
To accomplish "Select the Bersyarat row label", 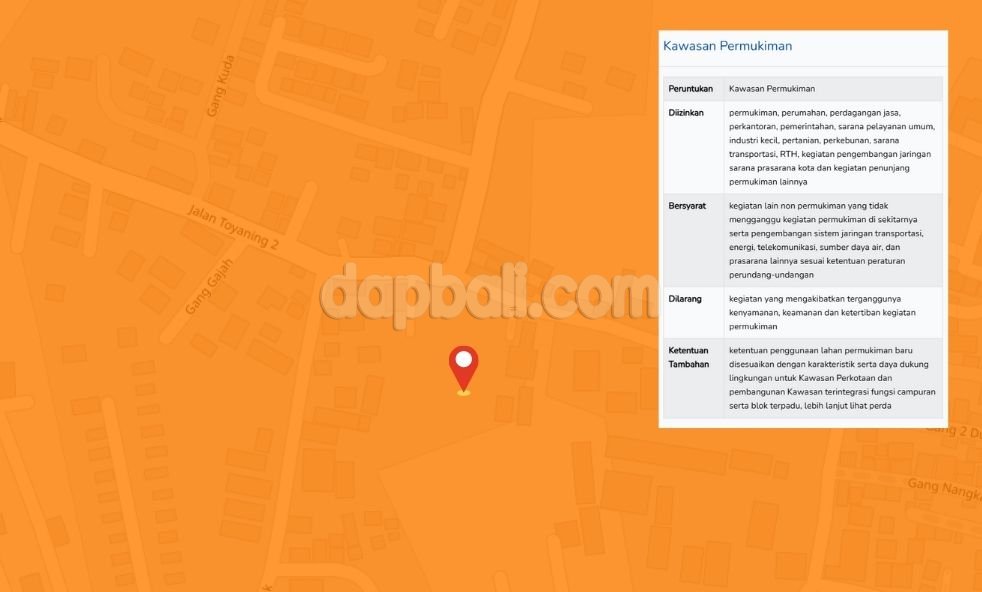I will coord(688,206).
